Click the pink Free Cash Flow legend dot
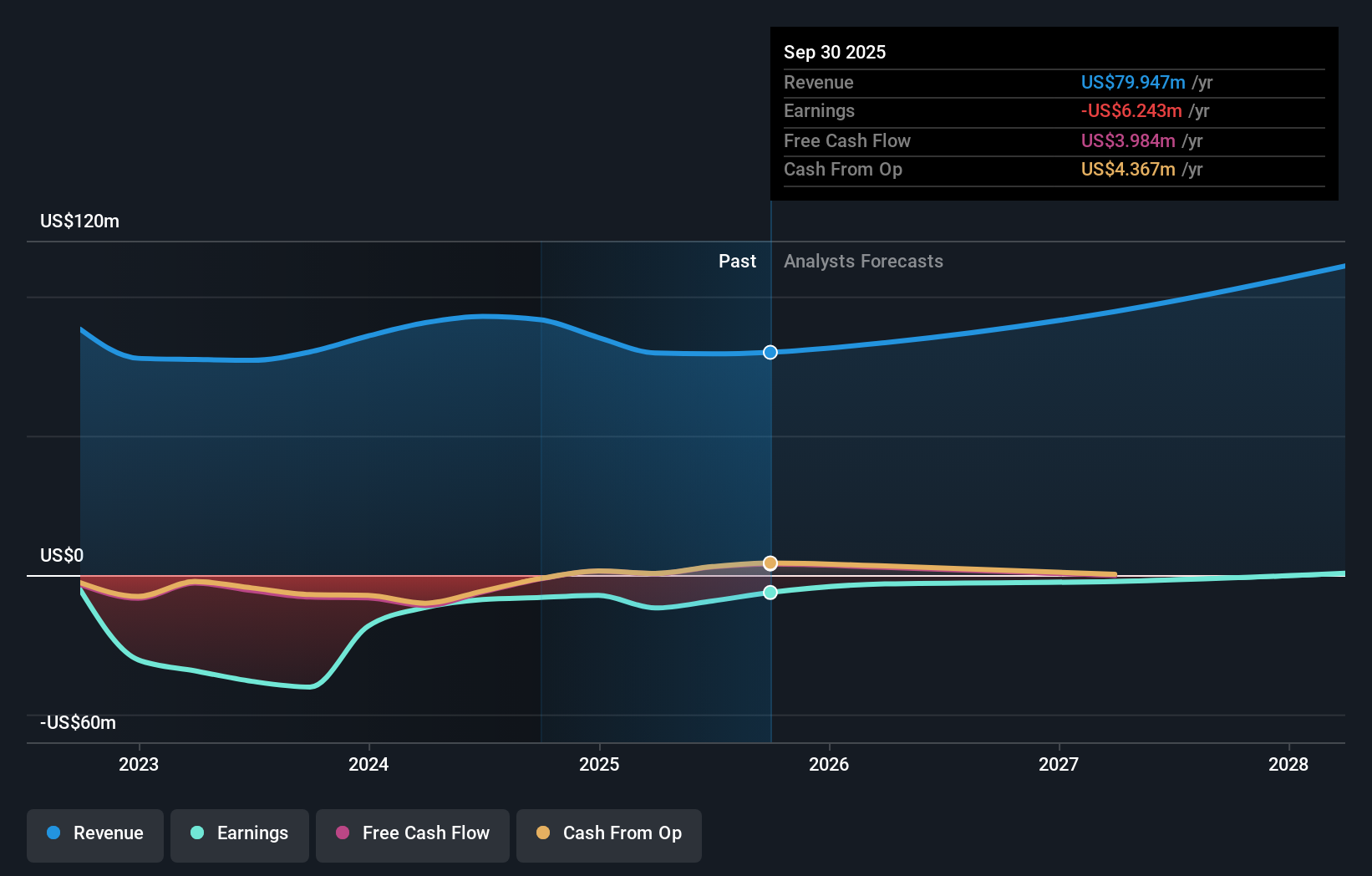The height and width of the screenshot is (876, 1372). click(x=342, y=833)
